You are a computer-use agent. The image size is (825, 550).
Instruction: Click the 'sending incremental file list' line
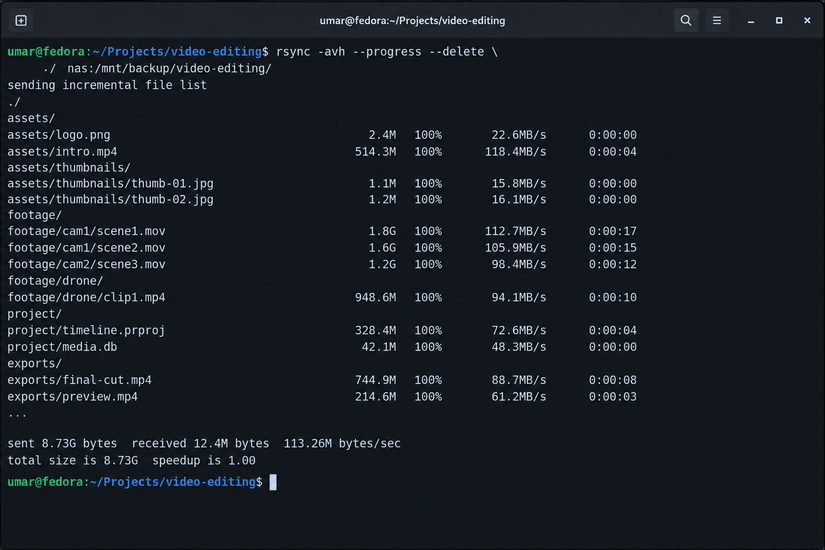(107, 85)
